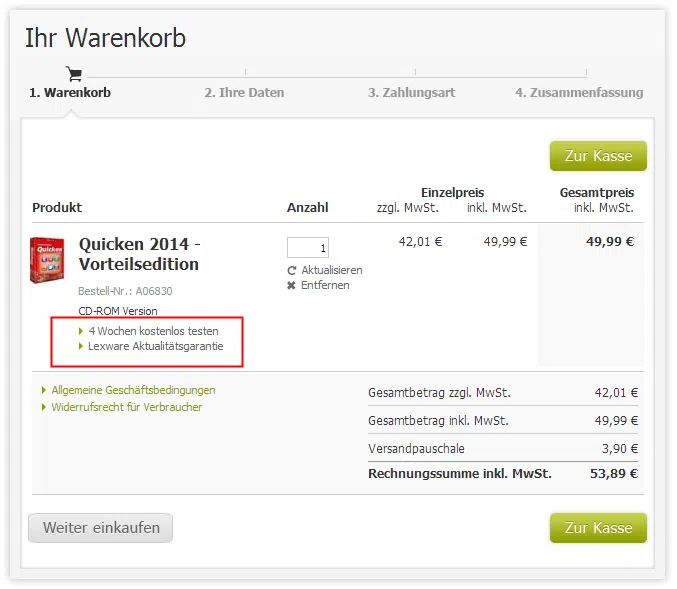Click the bottom Zur Kasse button
This screenshot has height=589, width=677.
[x=598, y=528]
